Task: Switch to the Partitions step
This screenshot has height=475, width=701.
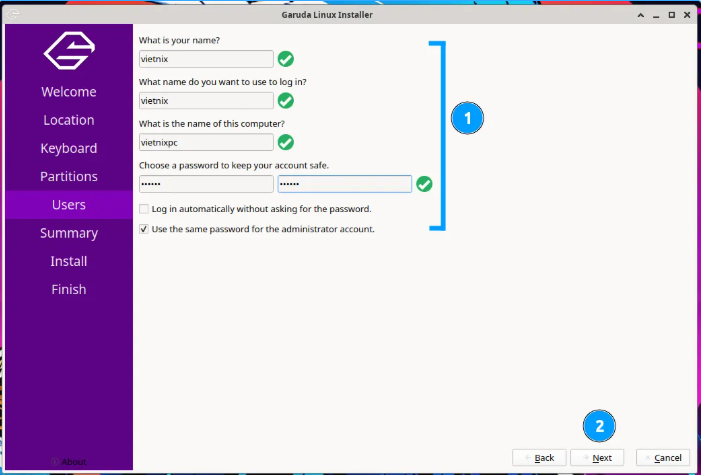Action: click(69, 176)
